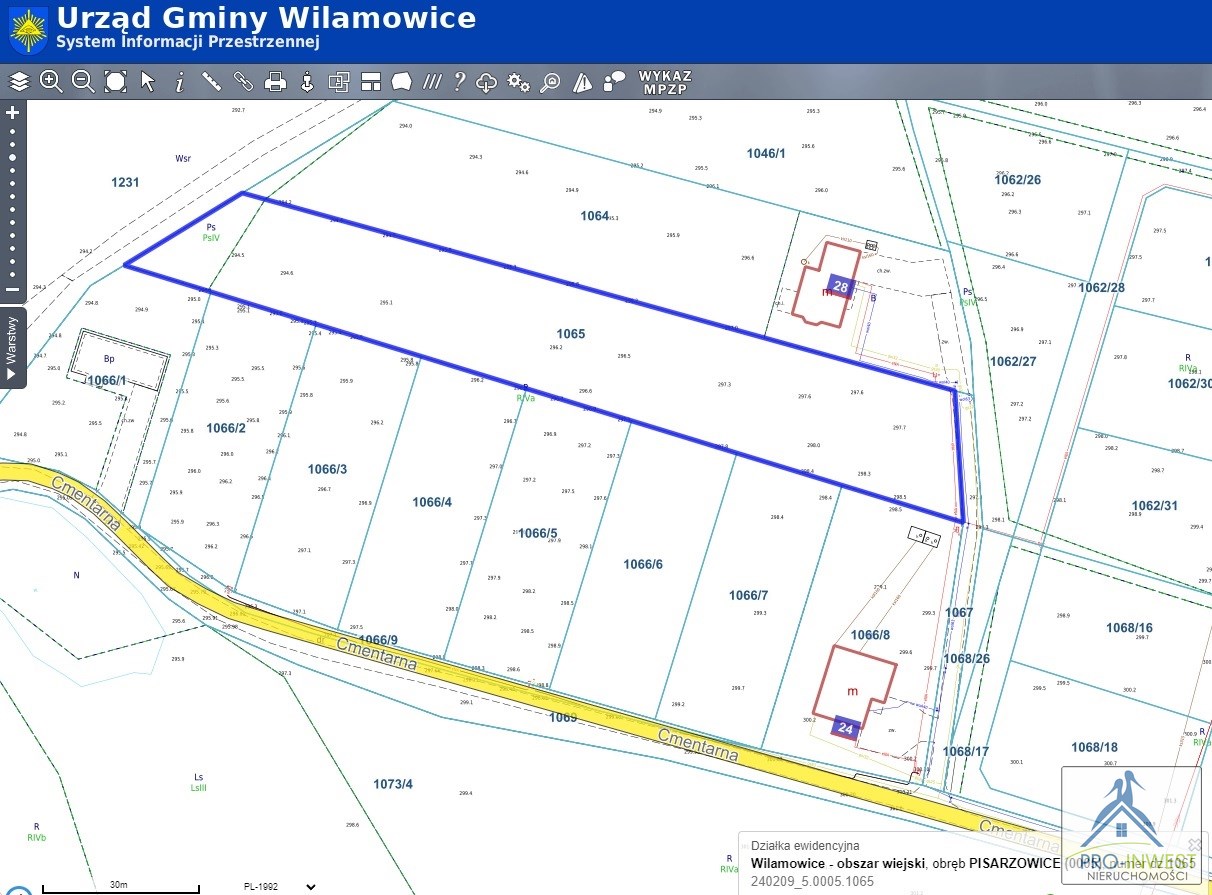Click the person with speech bubbles icon

click(615, 81)
